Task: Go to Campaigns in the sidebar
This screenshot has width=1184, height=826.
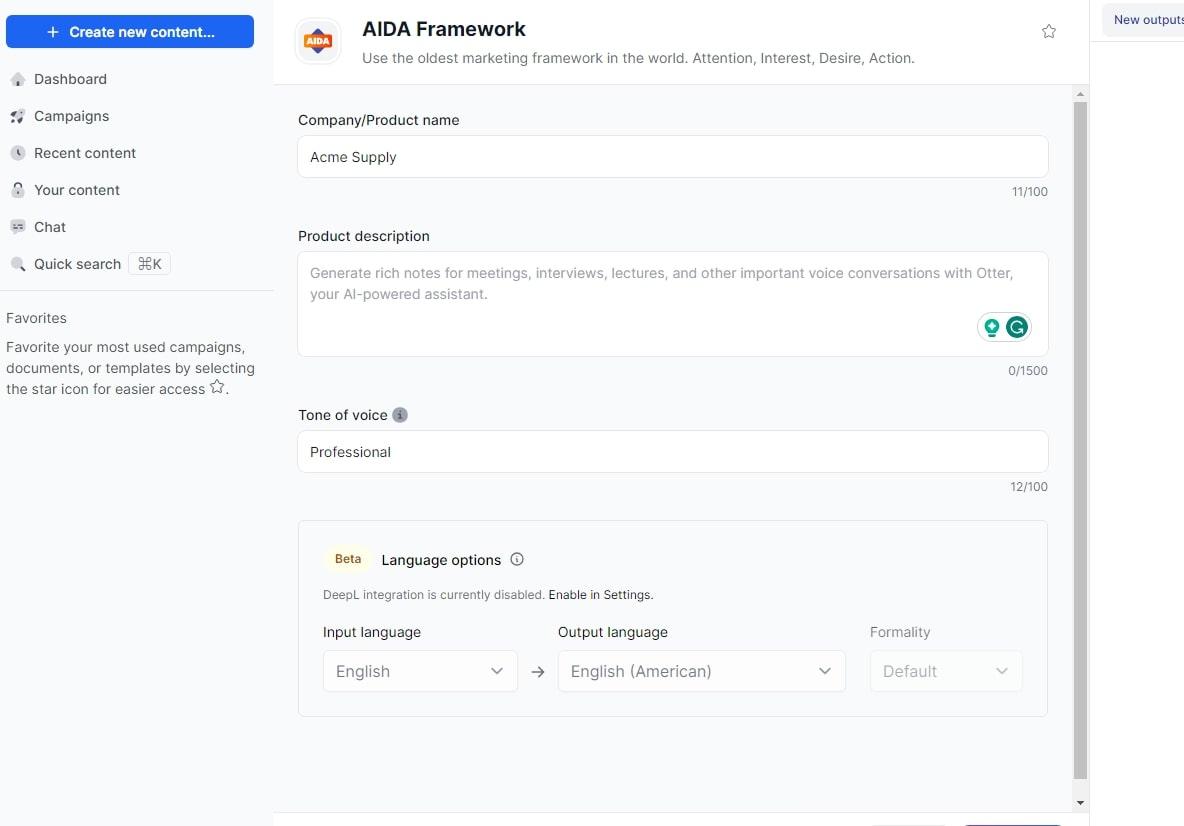Action: pyautogui.click(x=71, y=116)
